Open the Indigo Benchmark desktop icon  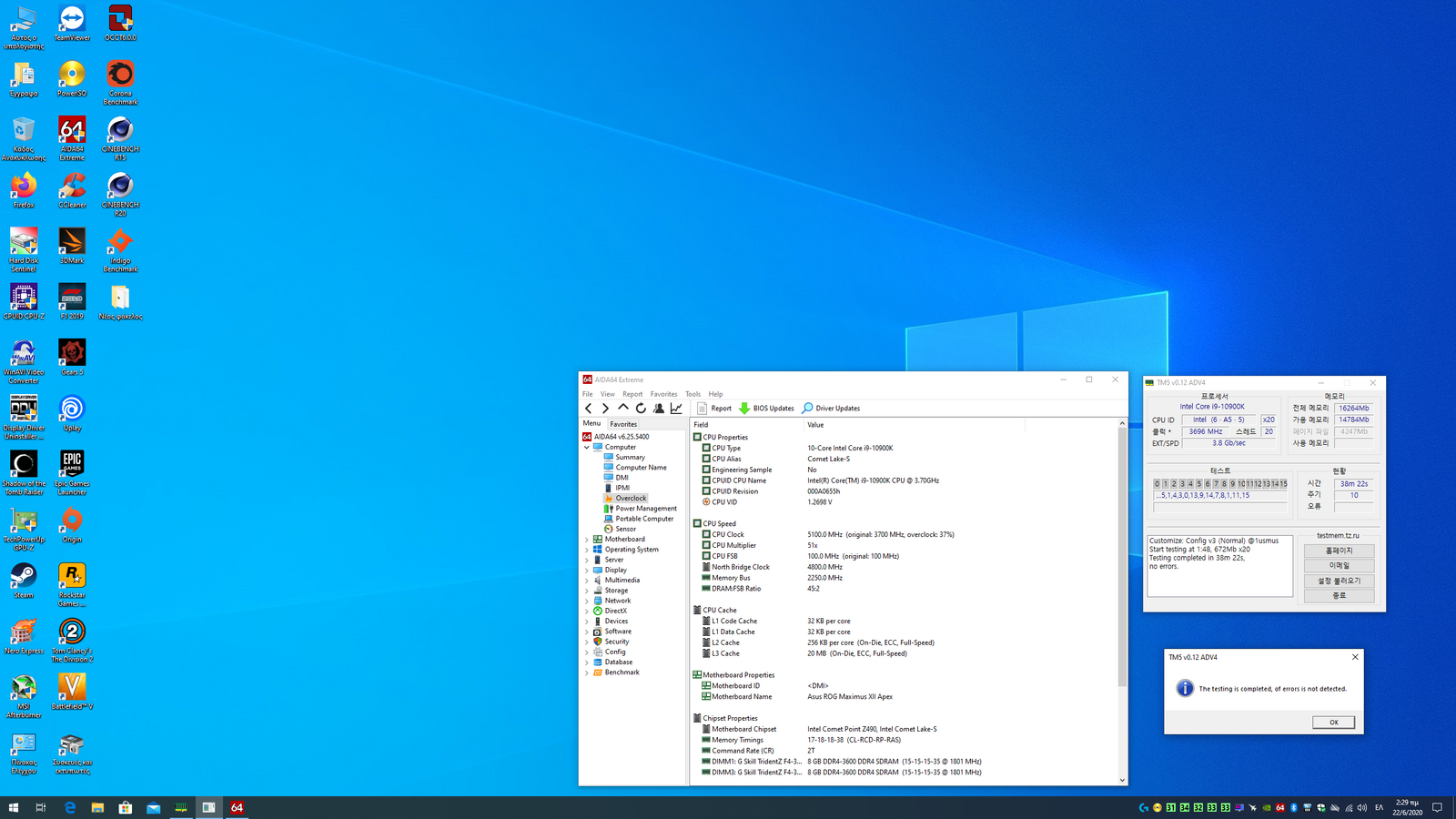(120, 250)
